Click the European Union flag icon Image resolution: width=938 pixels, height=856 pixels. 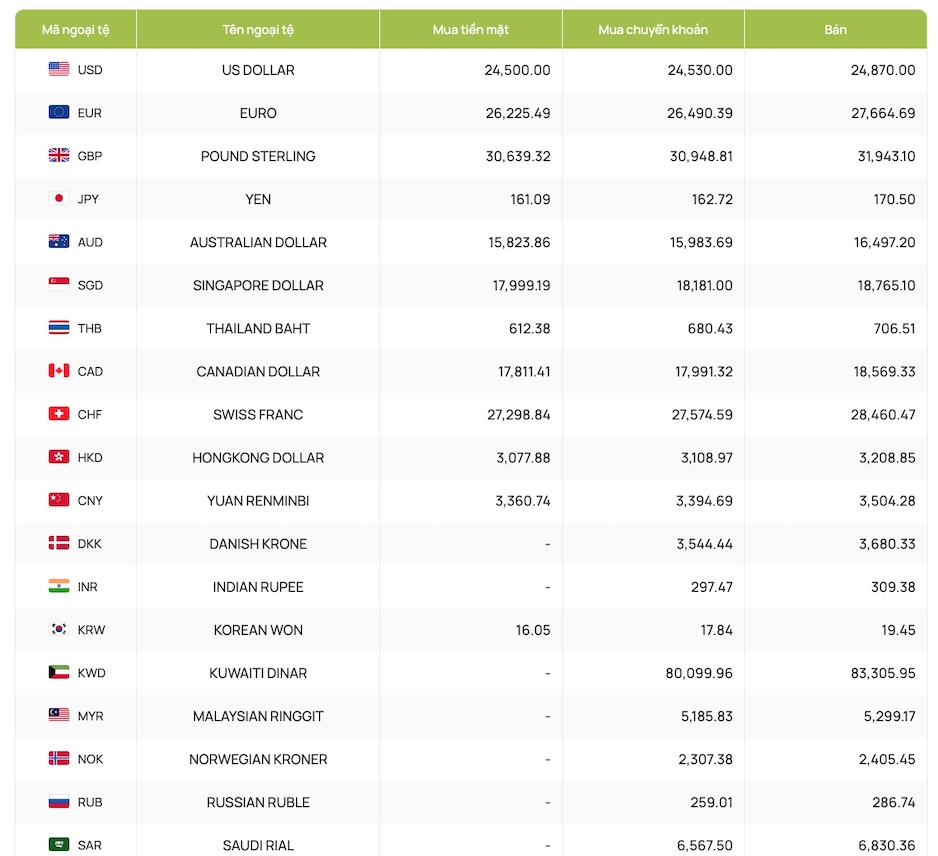pos(59,112)
